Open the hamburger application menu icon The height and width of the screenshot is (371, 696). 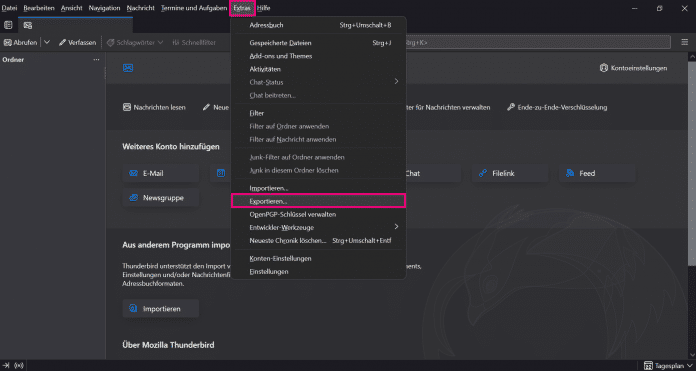click(x=684, y=42)
